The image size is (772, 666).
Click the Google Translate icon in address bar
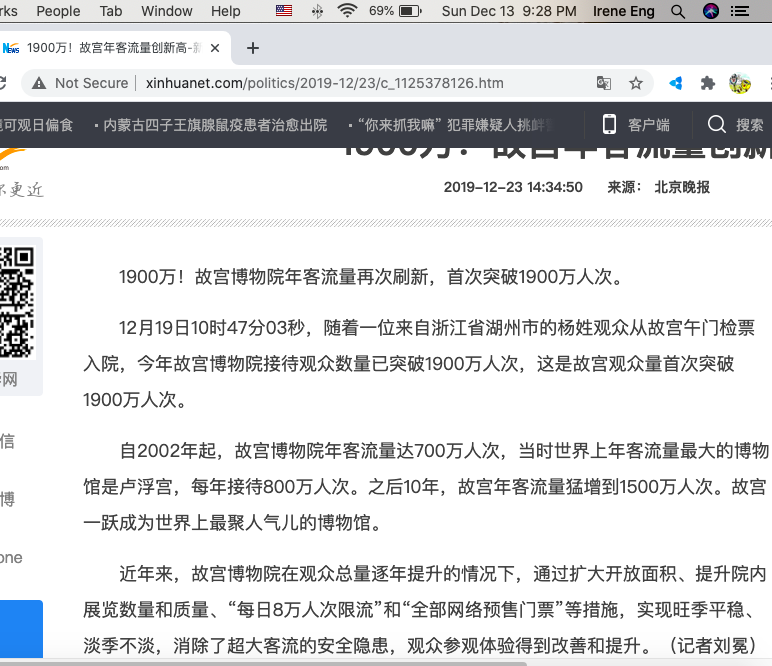[x=604, y=83]
